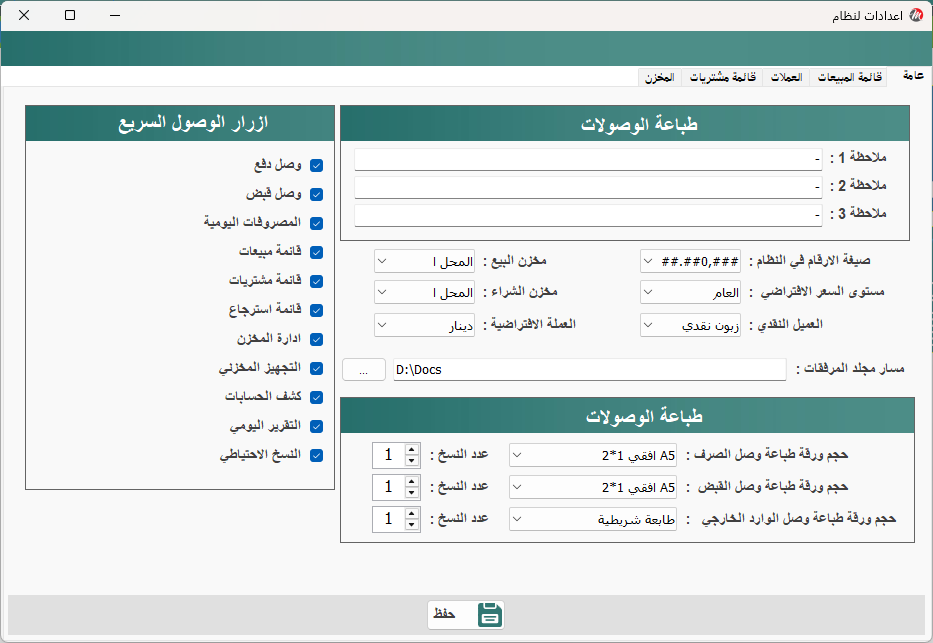Disable ادارة المخزن checkbox
Image resolution: width=933 pixels, height=643 pixels.
[x=317, y=339]
